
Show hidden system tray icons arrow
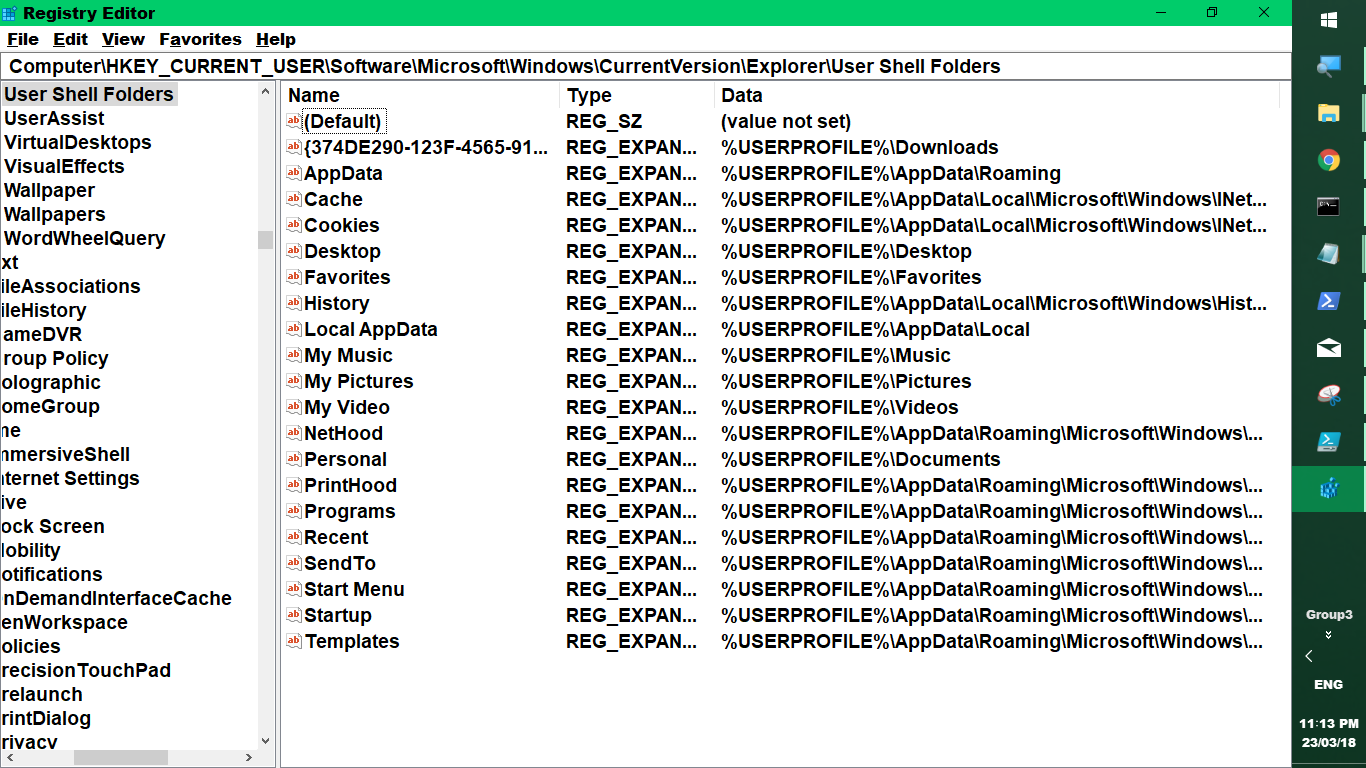(1309, 656)
